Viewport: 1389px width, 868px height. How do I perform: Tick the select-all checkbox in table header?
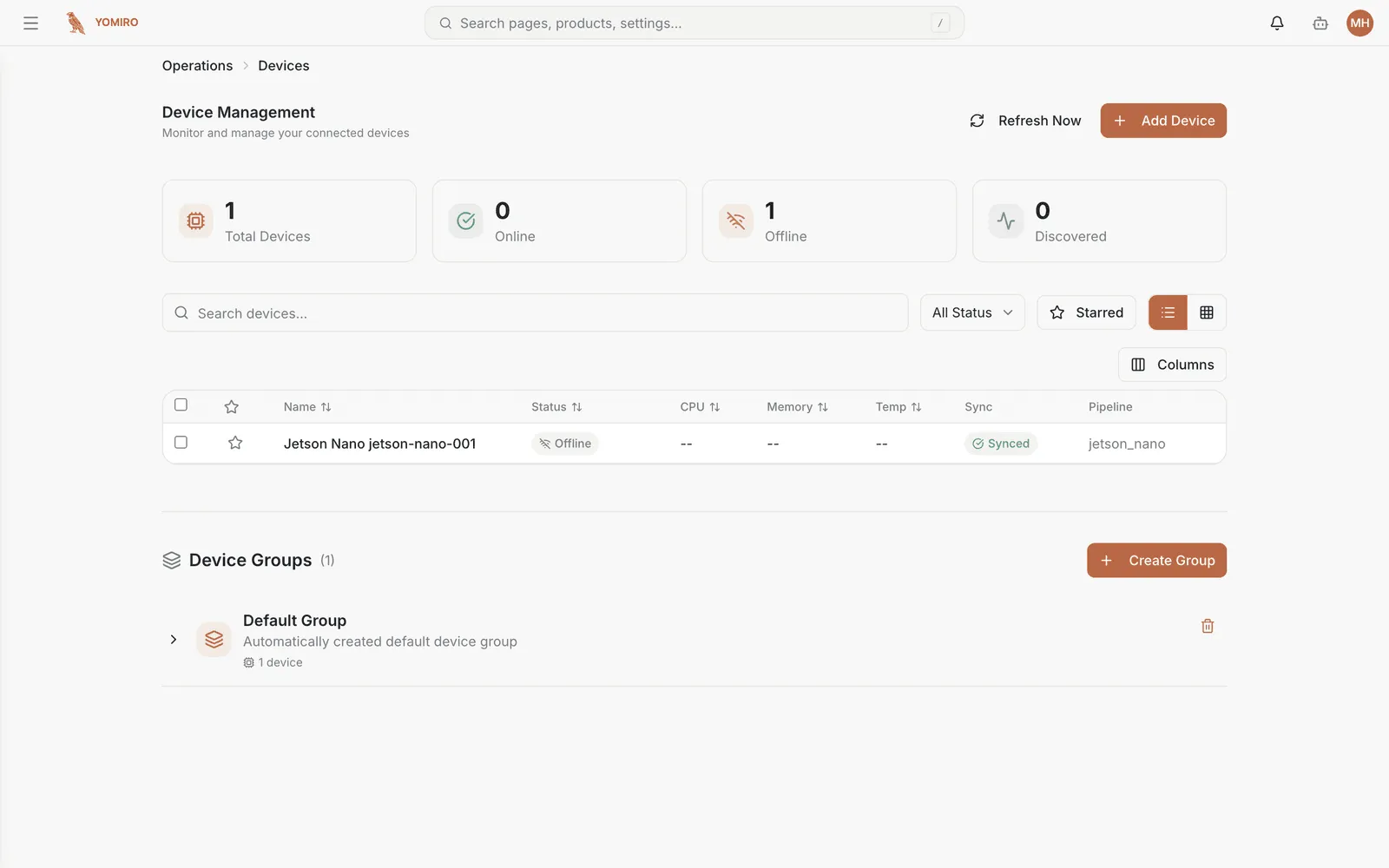pyautogui.click(x=181, y=404)
